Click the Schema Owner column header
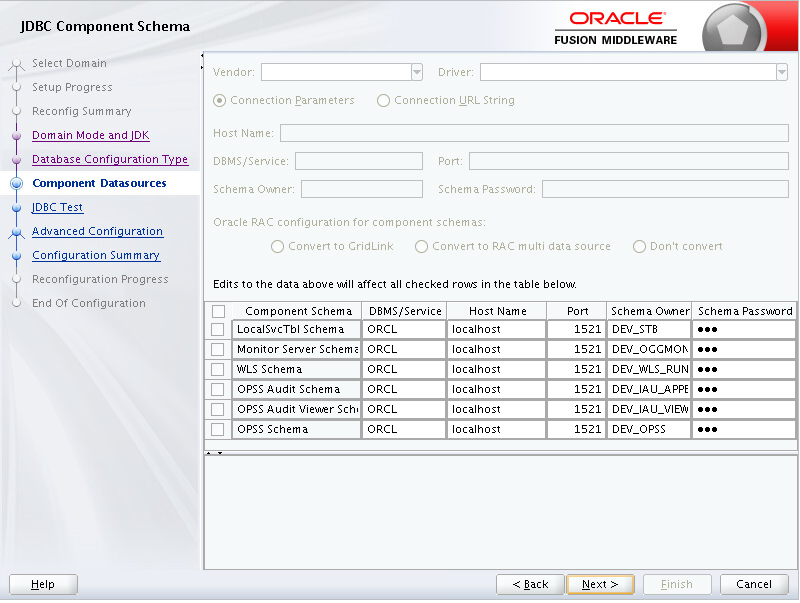The image size is (800, 603). click(649, 311)
